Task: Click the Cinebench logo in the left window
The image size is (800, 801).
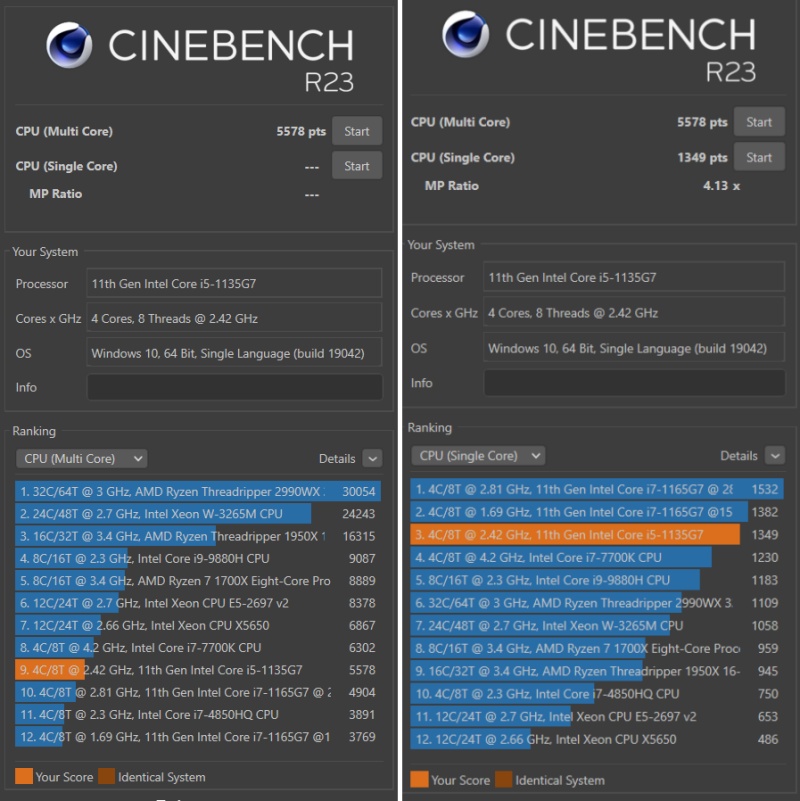Action: tap(69, 45)
